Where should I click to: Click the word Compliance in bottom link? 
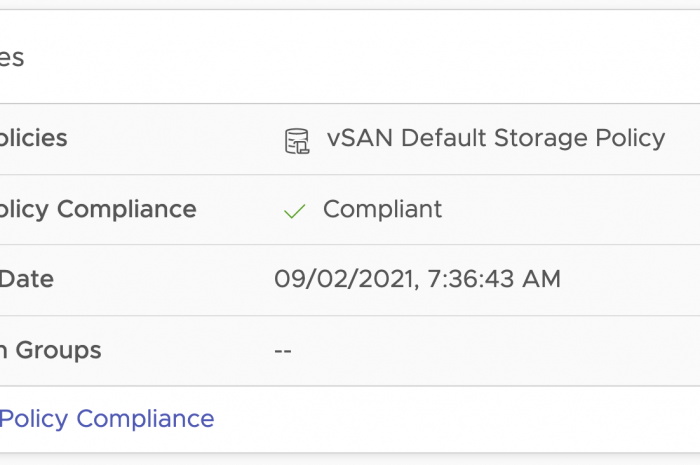click(x=145, y=418)
